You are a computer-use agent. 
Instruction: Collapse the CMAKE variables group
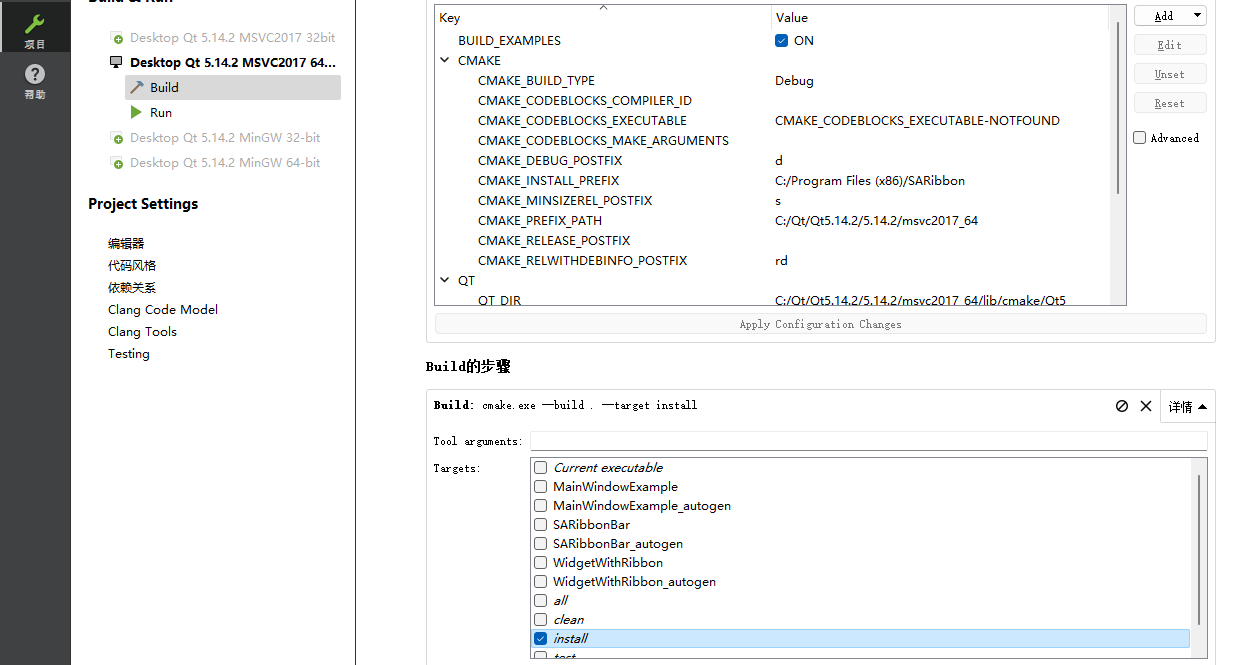point(445,60)
